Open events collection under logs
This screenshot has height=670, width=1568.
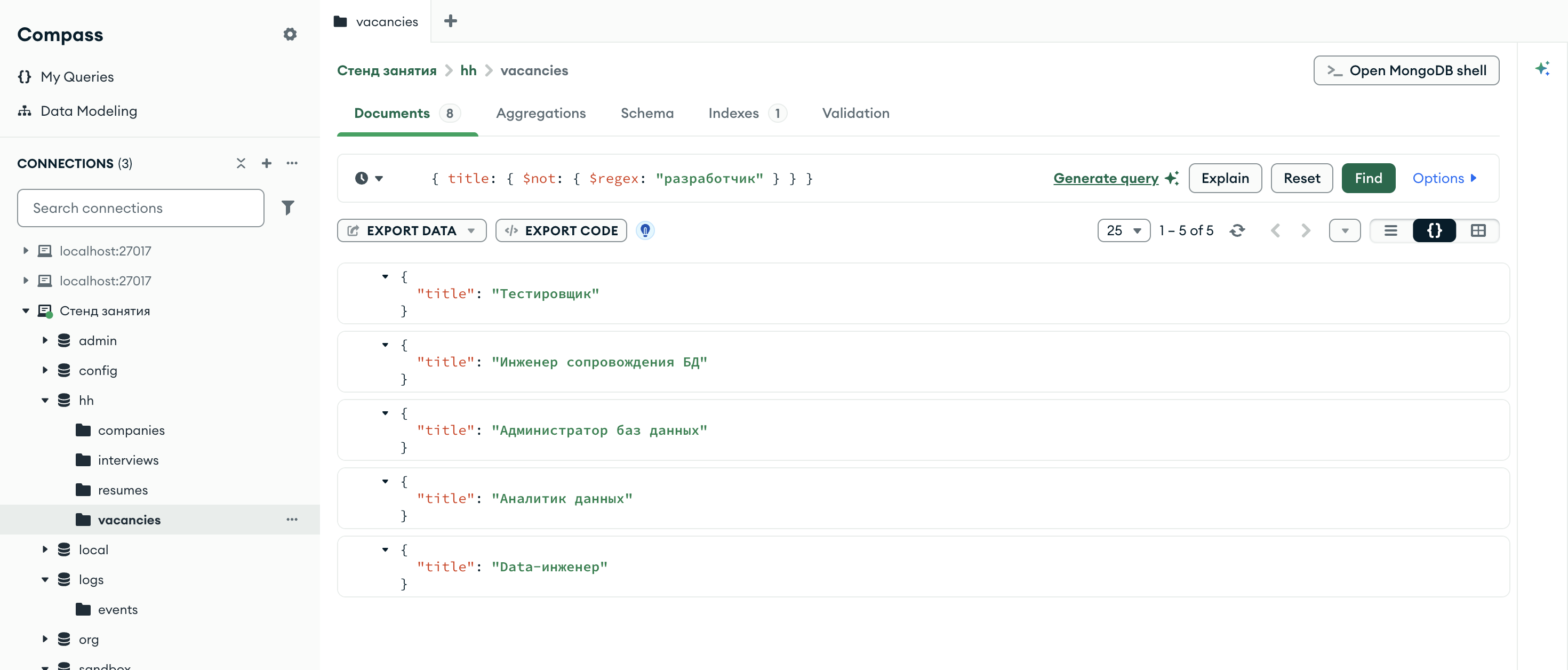(117, 609)
